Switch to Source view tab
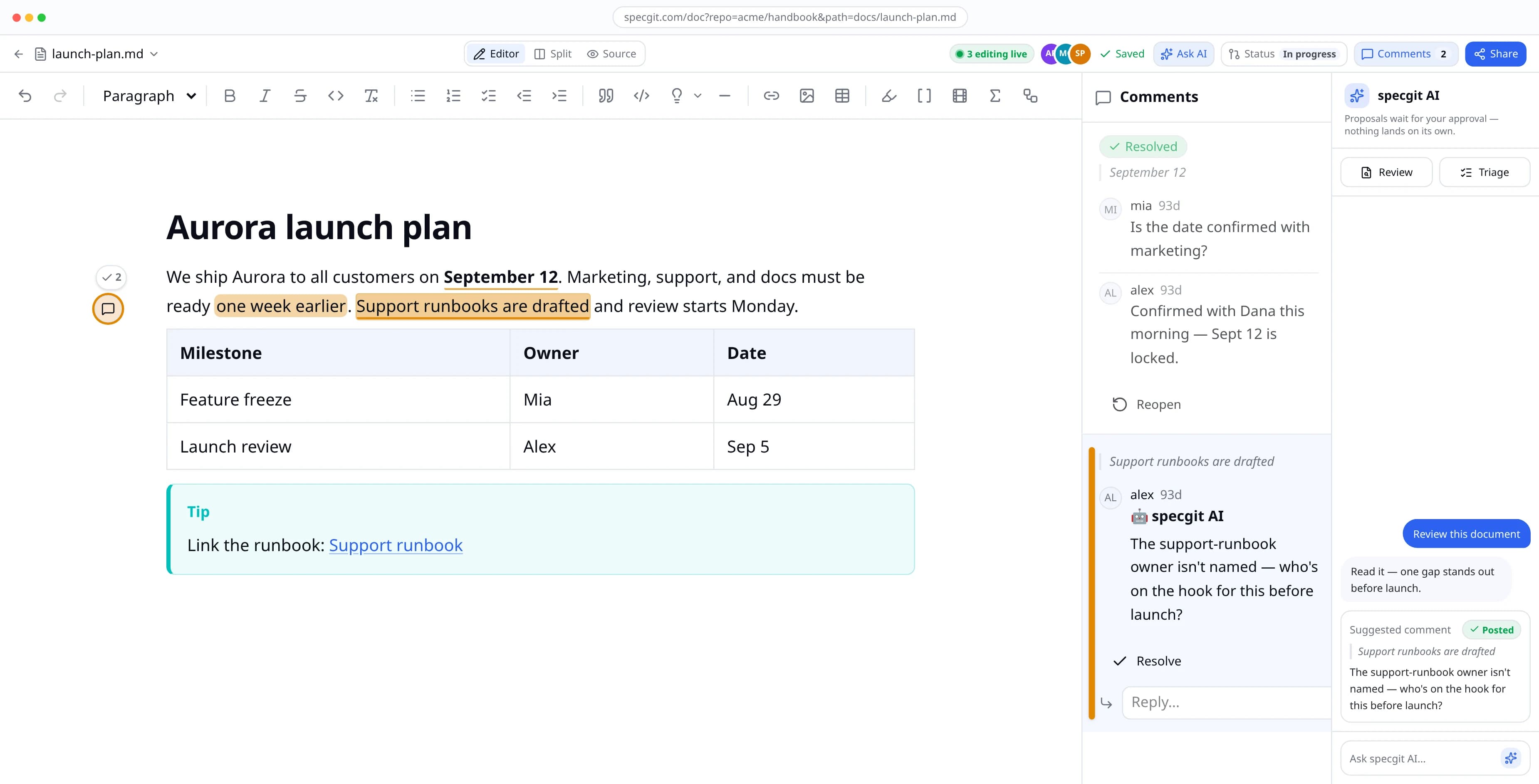 [611, 54]
